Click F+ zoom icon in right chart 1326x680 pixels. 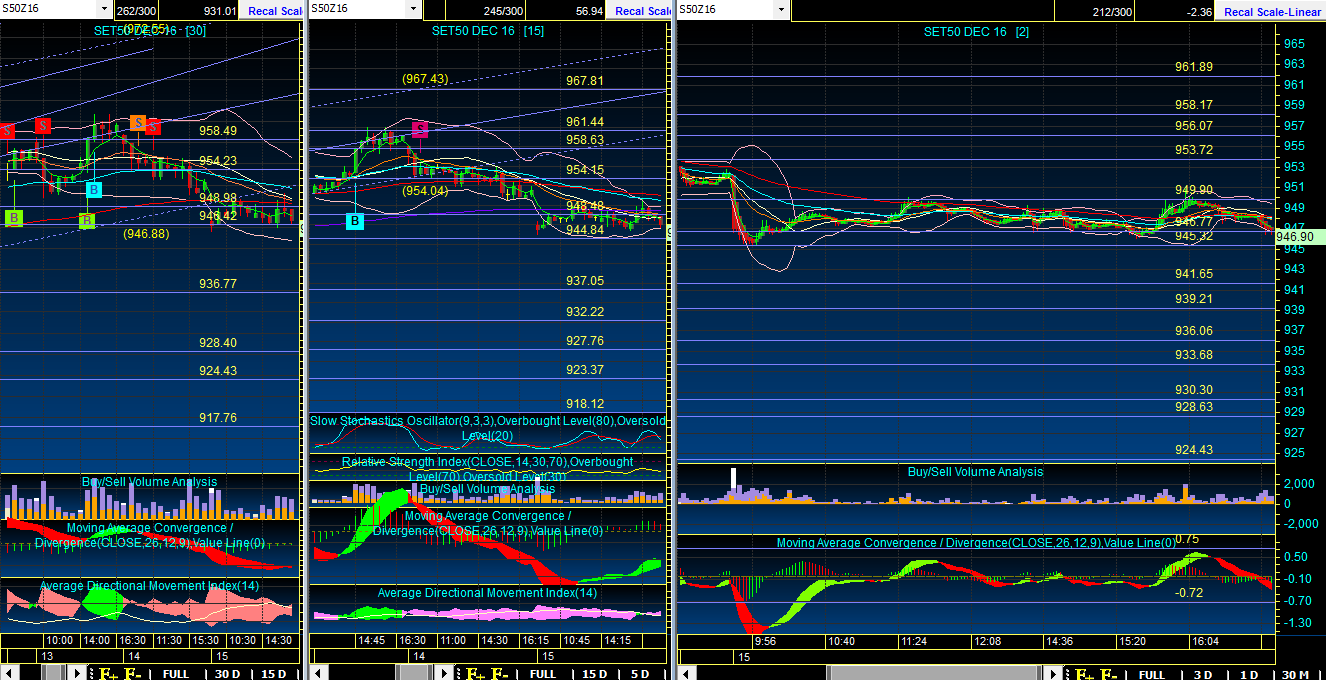1084,673
